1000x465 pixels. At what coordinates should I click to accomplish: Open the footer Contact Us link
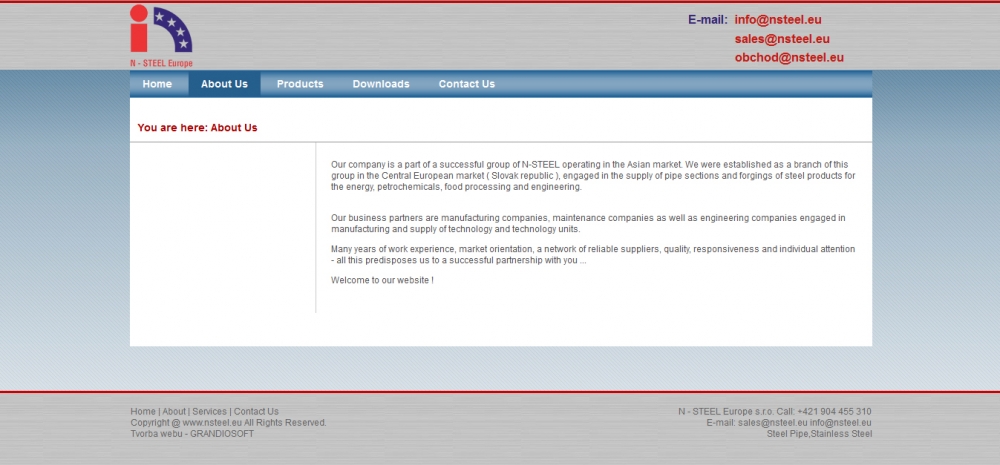256,411
